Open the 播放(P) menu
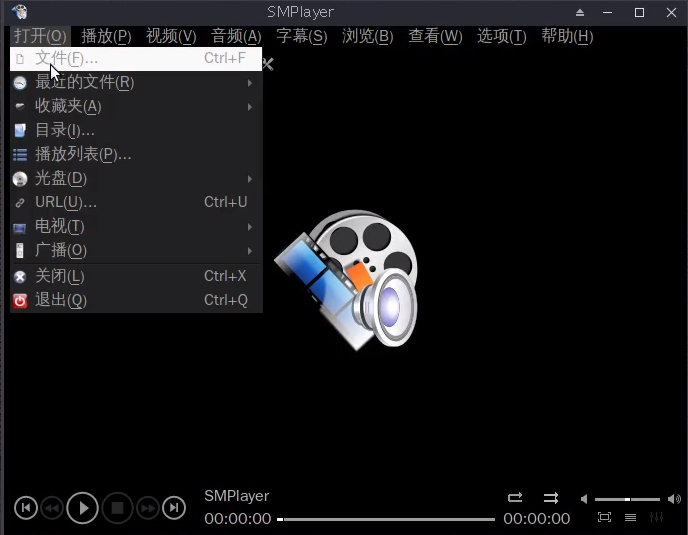 click(x=106, y=36)
